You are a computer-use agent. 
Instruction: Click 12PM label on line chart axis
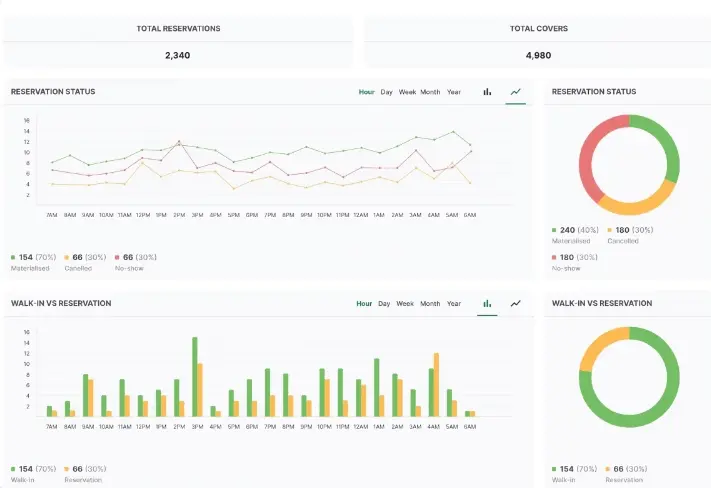(143, 215)
